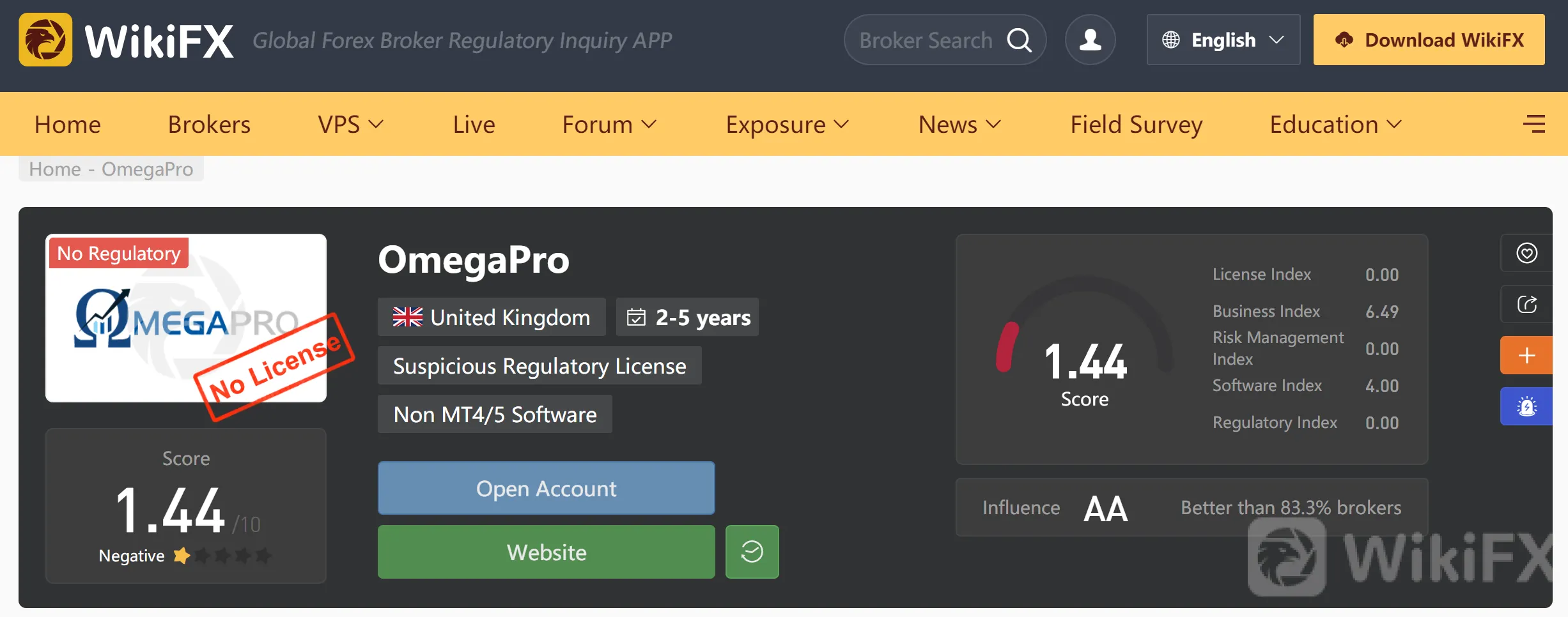Click the cloud download icon
1568x617 pixels.
1344,40
